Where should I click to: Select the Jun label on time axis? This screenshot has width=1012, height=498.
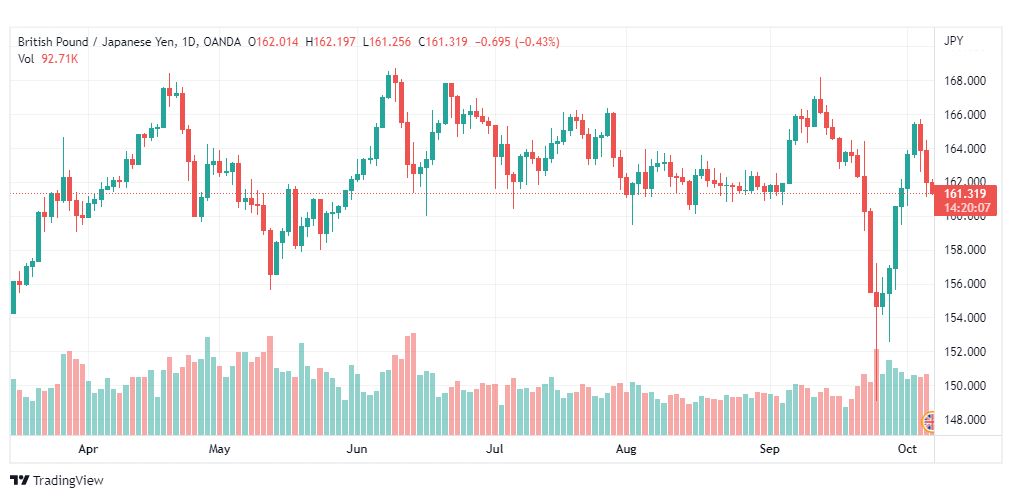tap(357, 449)
